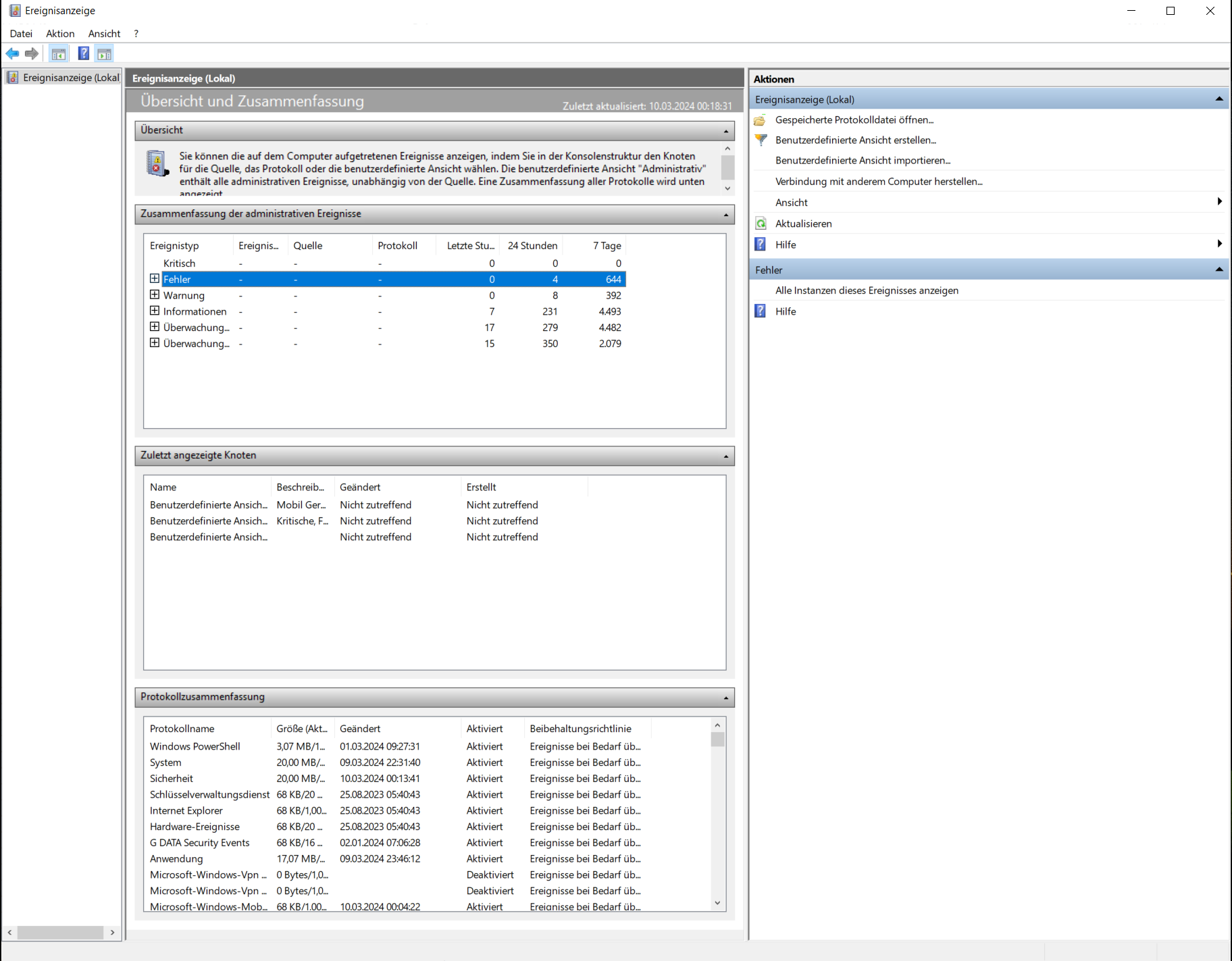
Task: Click Verbindung mit anderem Computer herstellen
Action: (879, 182)
